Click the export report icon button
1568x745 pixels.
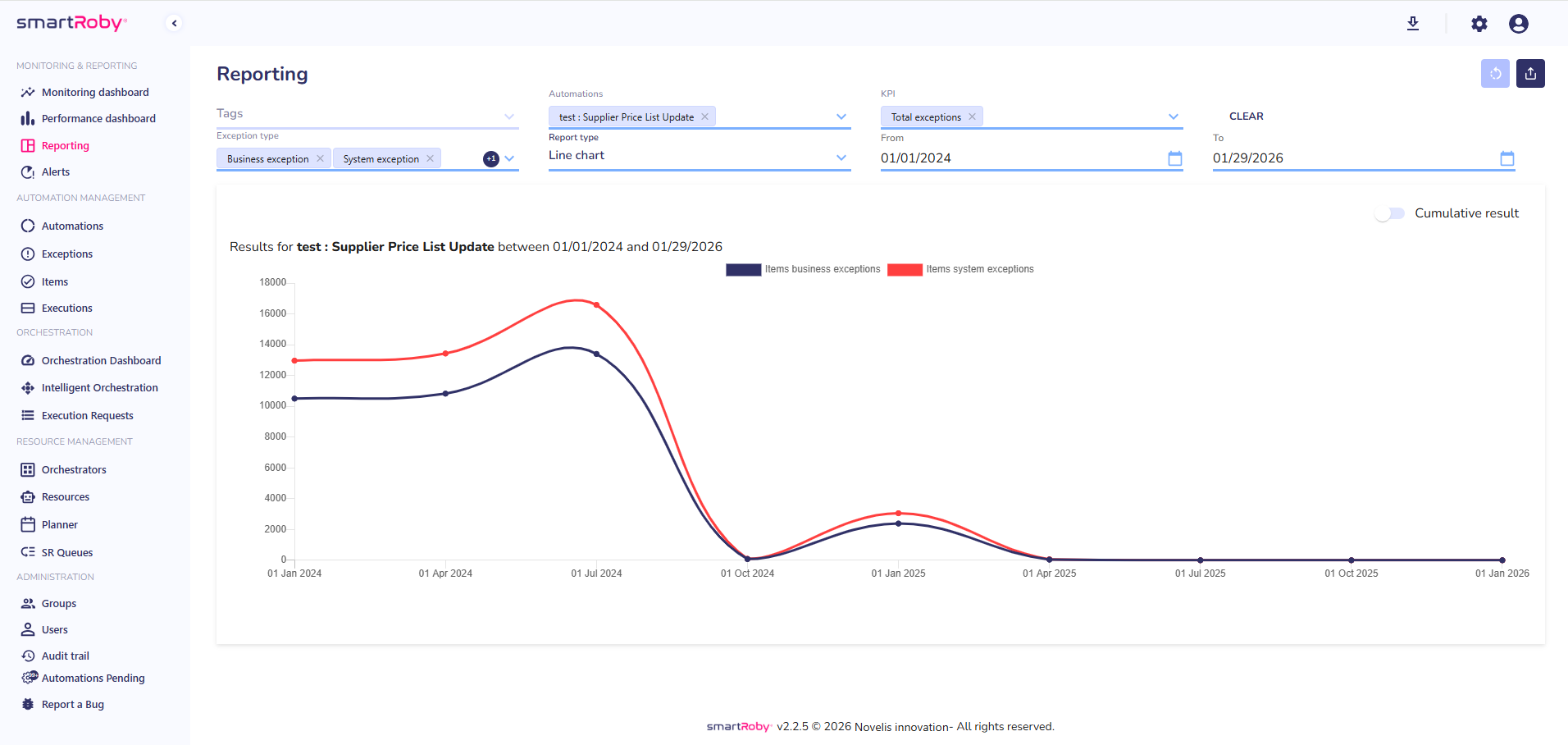(x=1530, y=74)
